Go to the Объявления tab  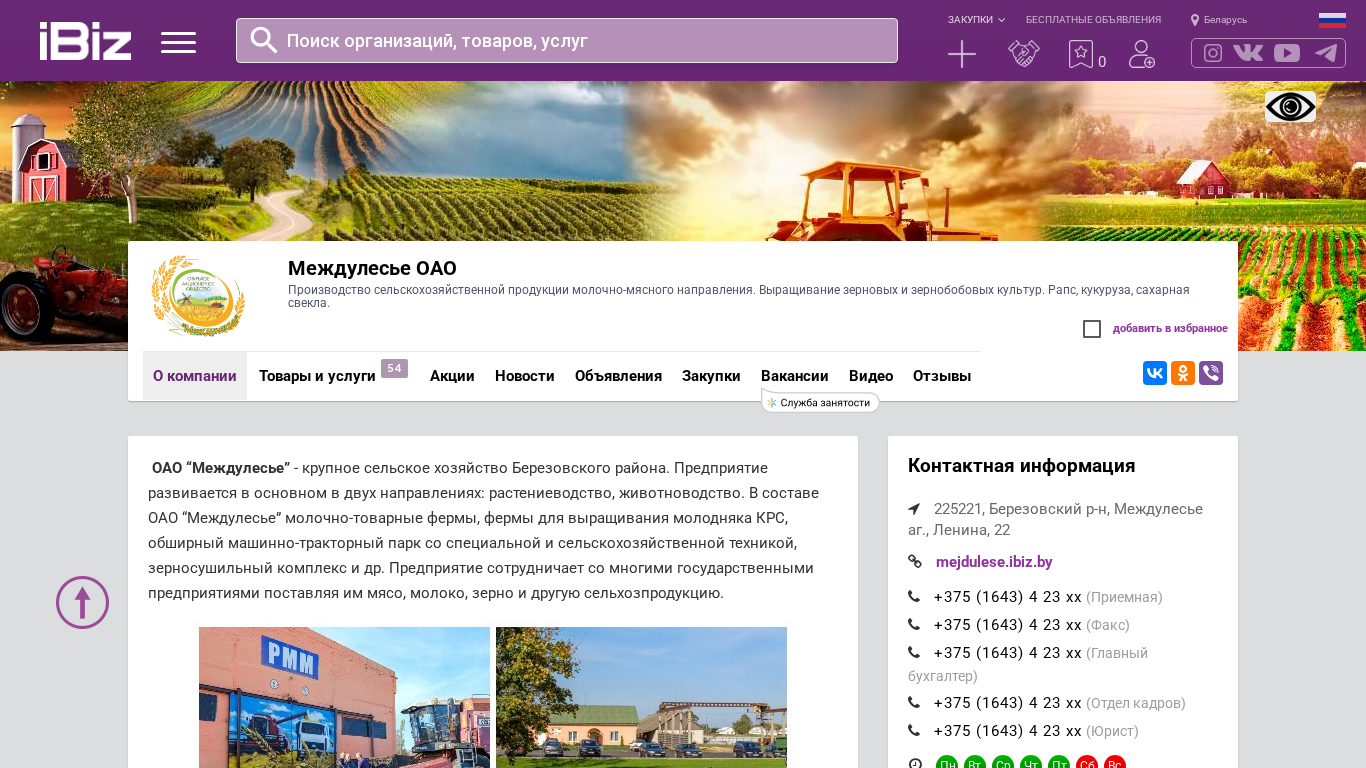coord(618,376)
